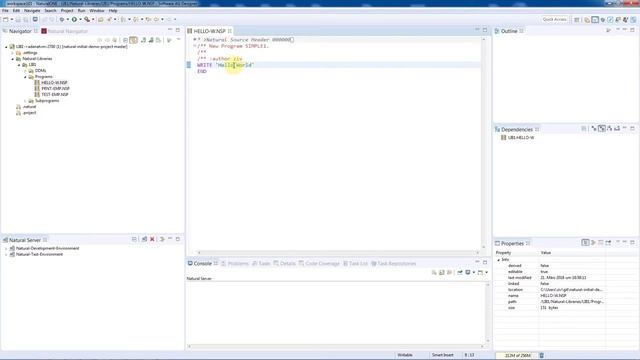Open the Project menu

coord(67,11)
